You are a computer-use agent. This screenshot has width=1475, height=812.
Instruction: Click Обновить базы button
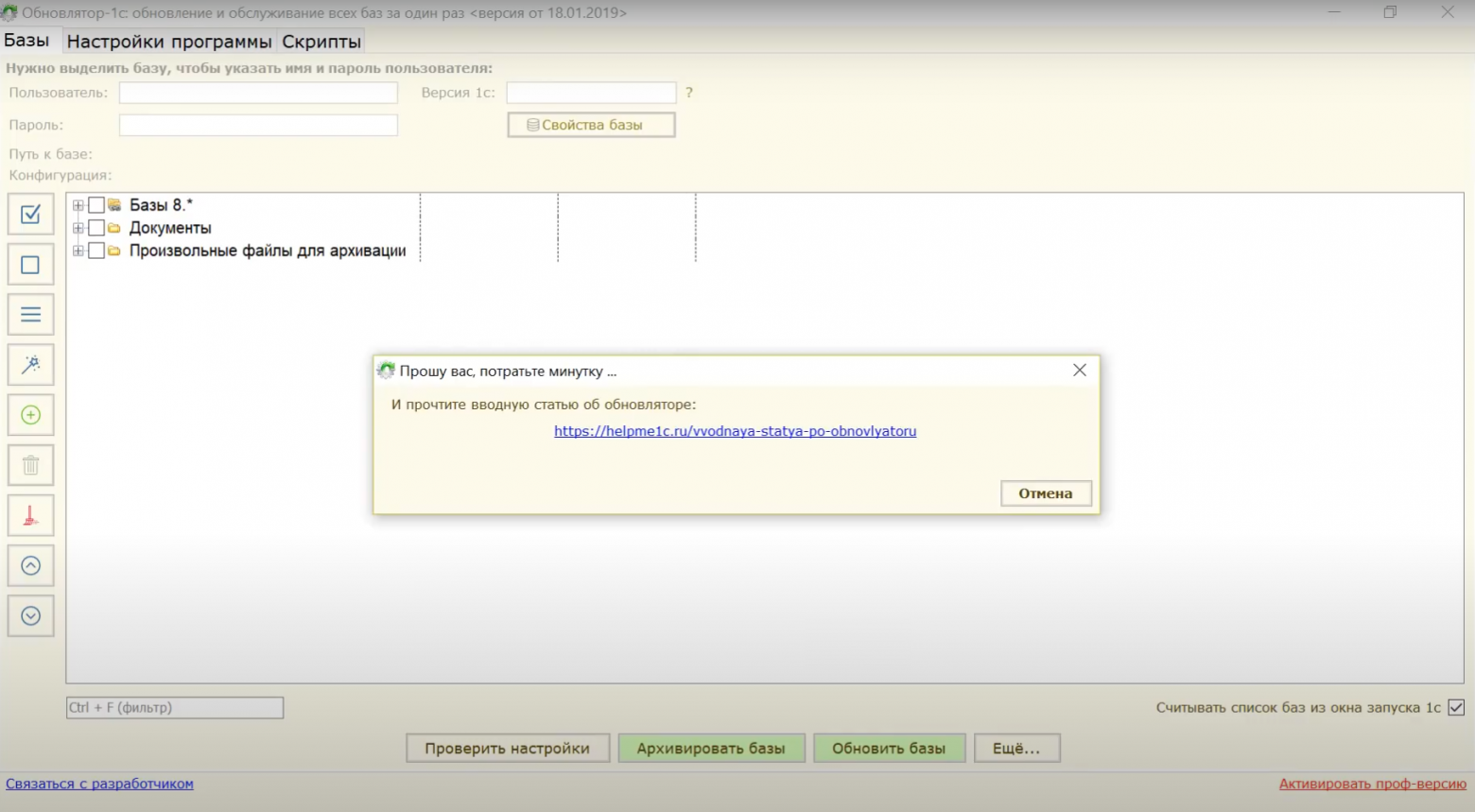[889, 749]
